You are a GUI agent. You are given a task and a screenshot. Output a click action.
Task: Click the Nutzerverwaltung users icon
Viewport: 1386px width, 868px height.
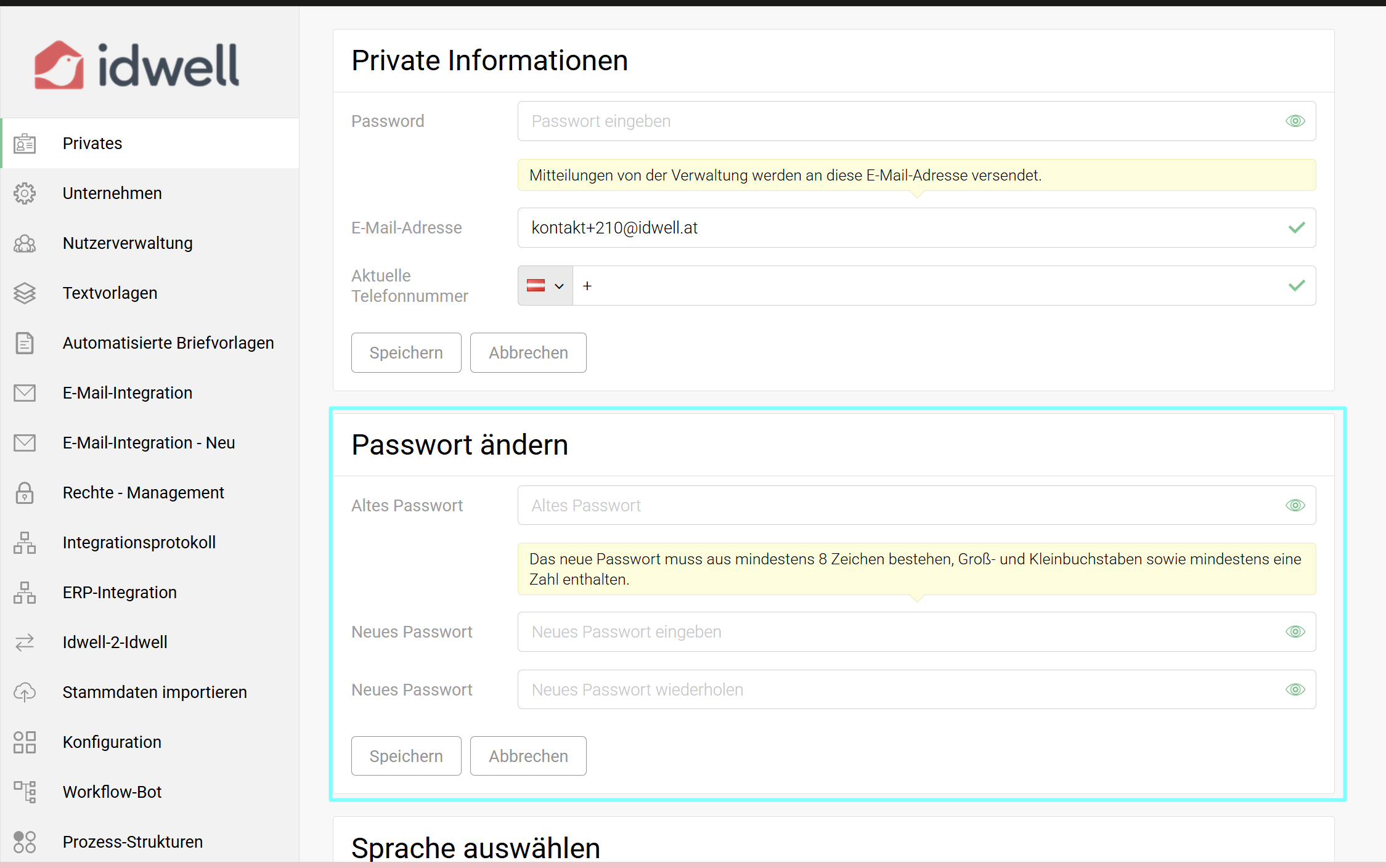coord(25,243)
